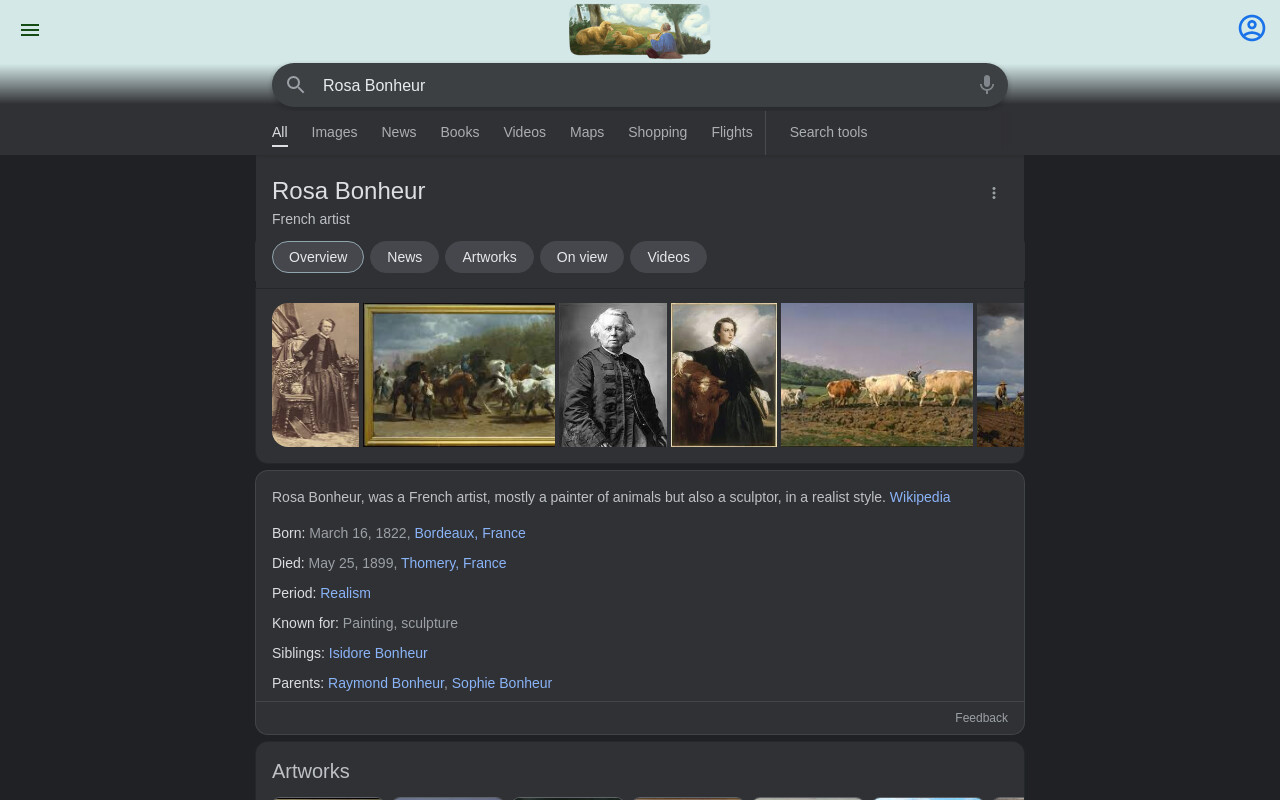This screenshot has height=800, width=1280.
Task: Click the Artworks section heading
Action: click(311, 771)
